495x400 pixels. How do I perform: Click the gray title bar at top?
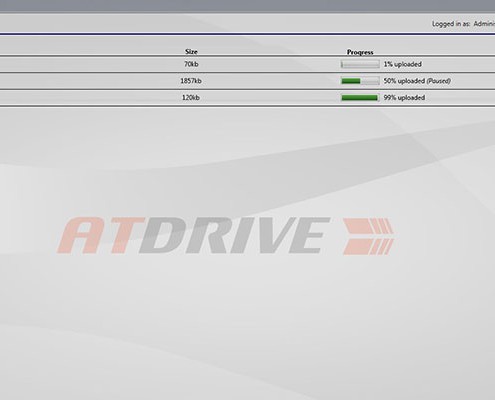point(247,6)
